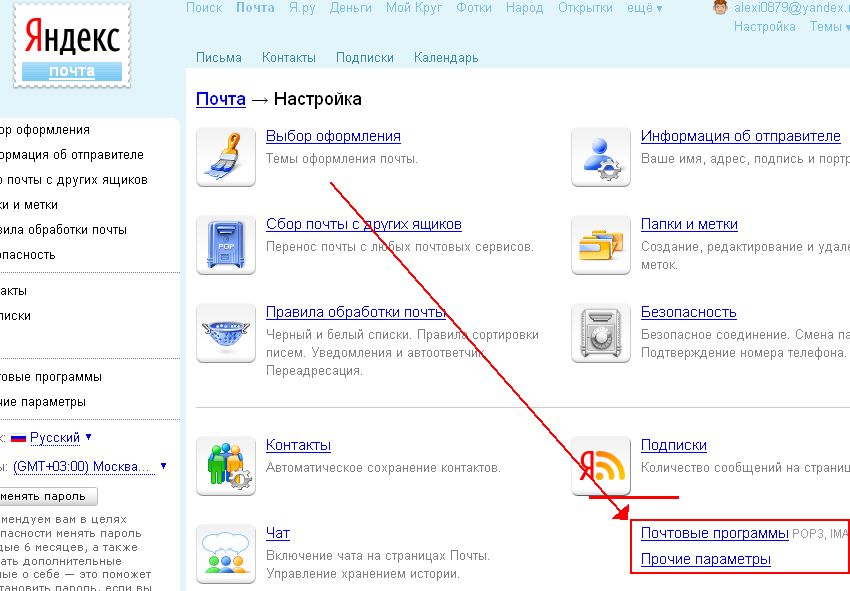Open Народ in top service bar
Viewport: 850px width, 591px height.
pos(524,8)
